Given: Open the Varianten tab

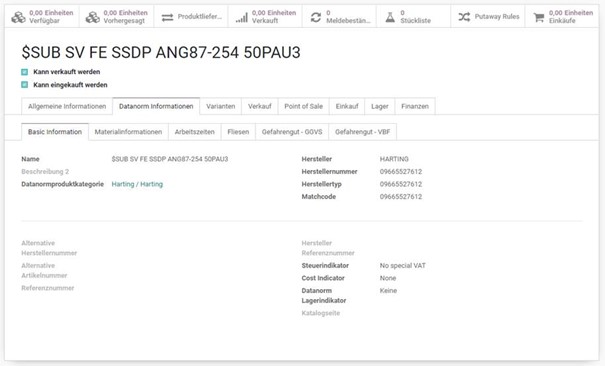Looking at the screenshot, I should (221, 106).
